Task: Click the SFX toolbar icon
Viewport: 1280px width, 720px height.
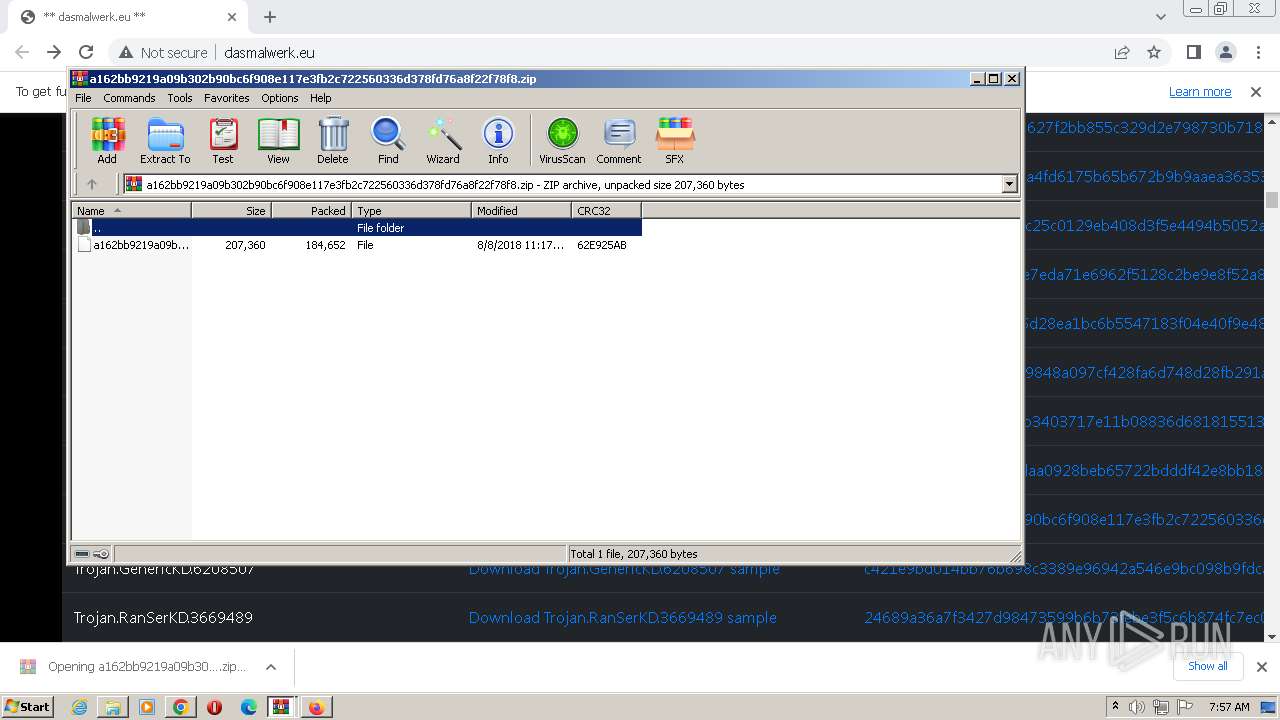Action: (675, 140)
